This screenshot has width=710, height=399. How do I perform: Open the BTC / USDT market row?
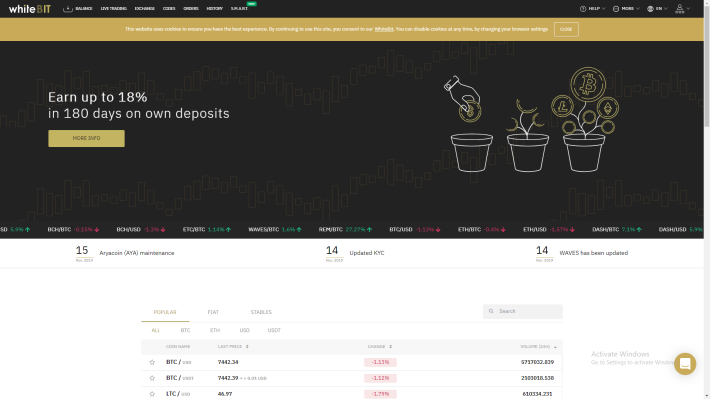(352, 378)
